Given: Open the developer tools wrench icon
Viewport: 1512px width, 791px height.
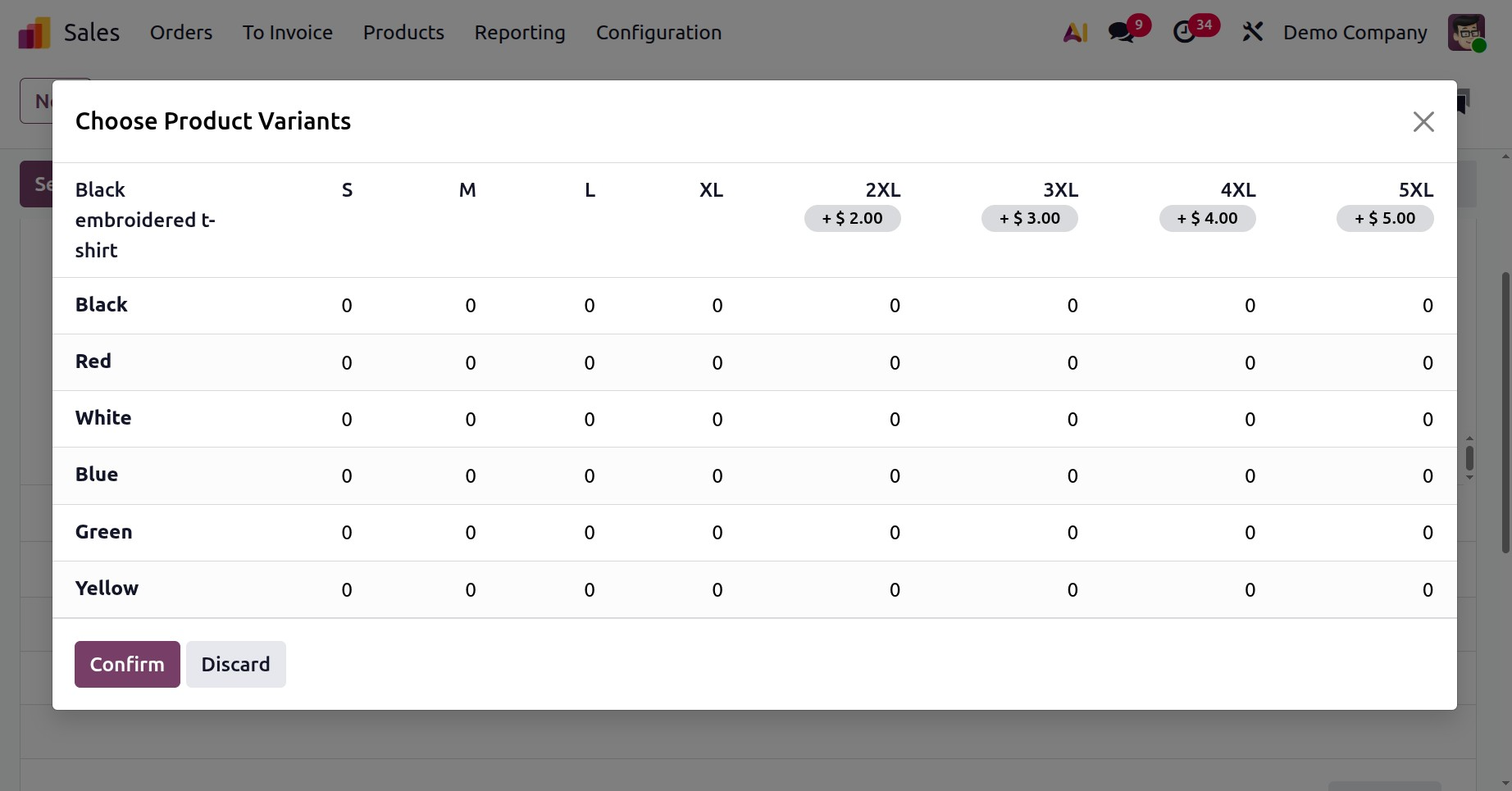Looking at the screenshot, I should pyautogui.click(x=1252, y=33).
